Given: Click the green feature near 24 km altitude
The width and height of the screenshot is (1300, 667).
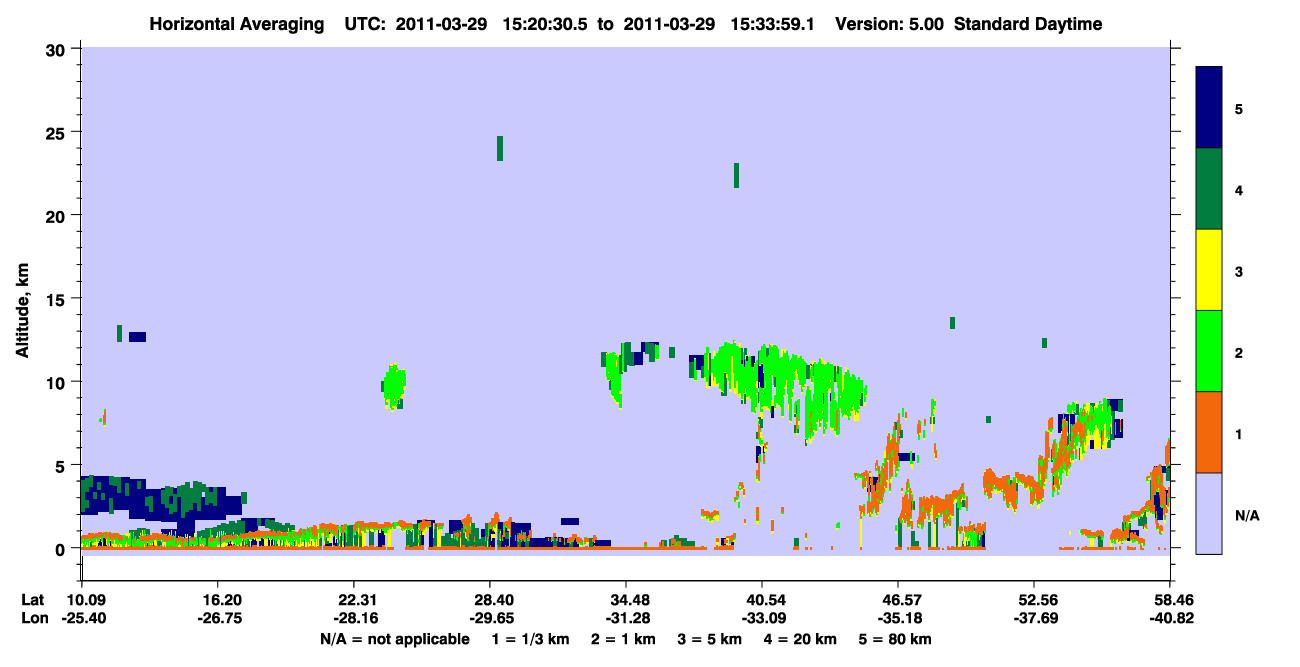Looking at the screenshot, I should pyautogui.click(x=500, y=148).
